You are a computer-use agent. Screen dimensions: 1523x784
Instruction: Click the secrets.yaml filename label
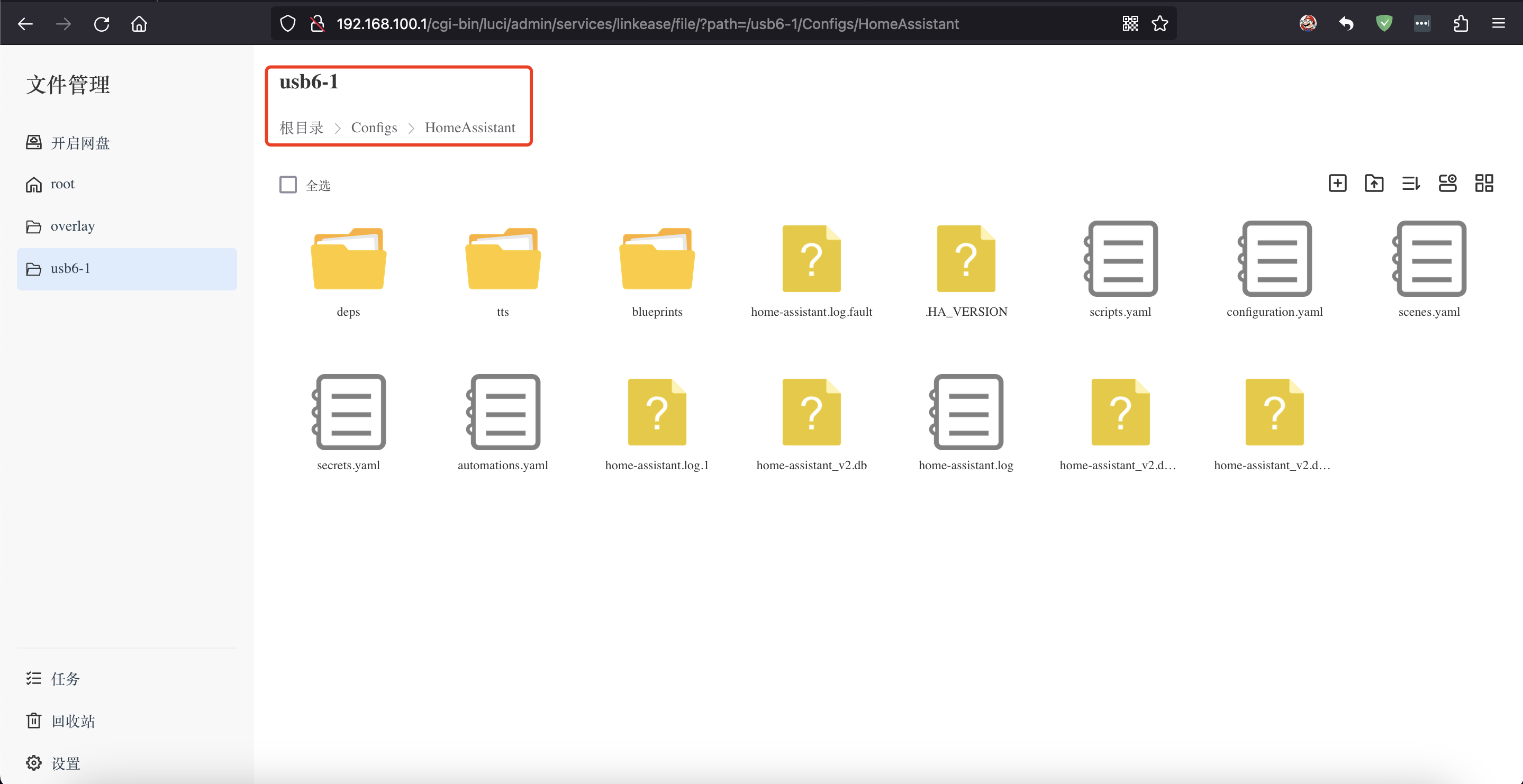click(348, 466)
